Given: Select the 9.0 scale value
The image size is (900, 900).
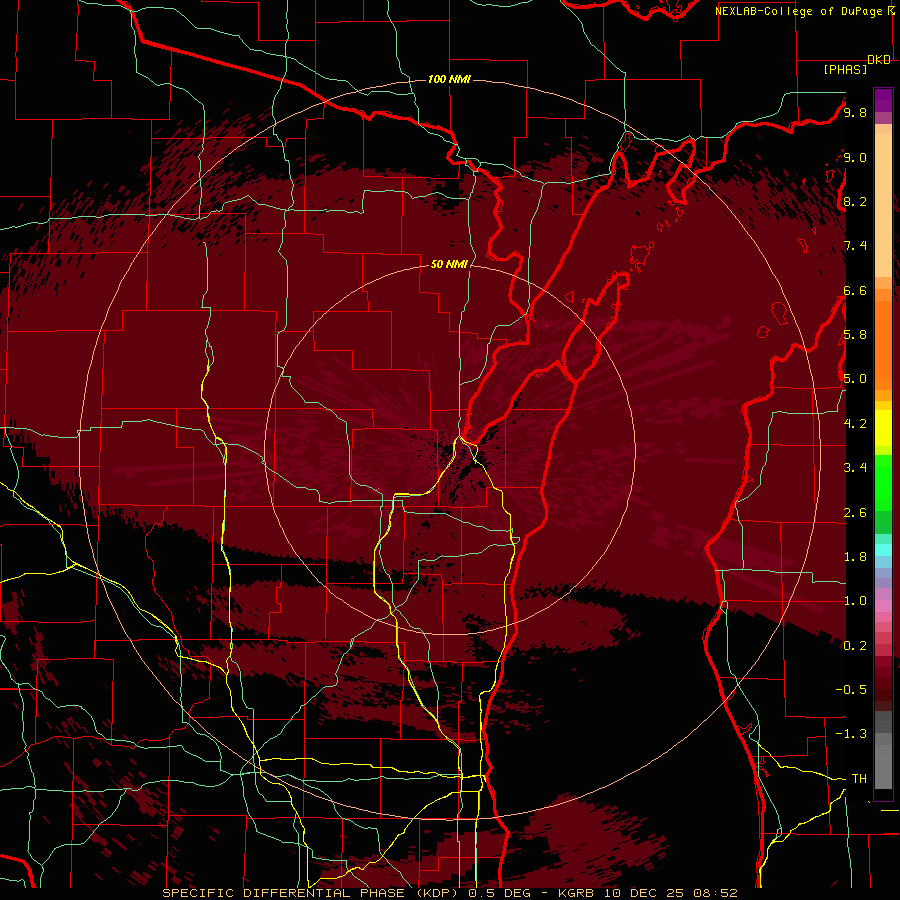Looking at the screenshot, I should (x=855, y=157).
